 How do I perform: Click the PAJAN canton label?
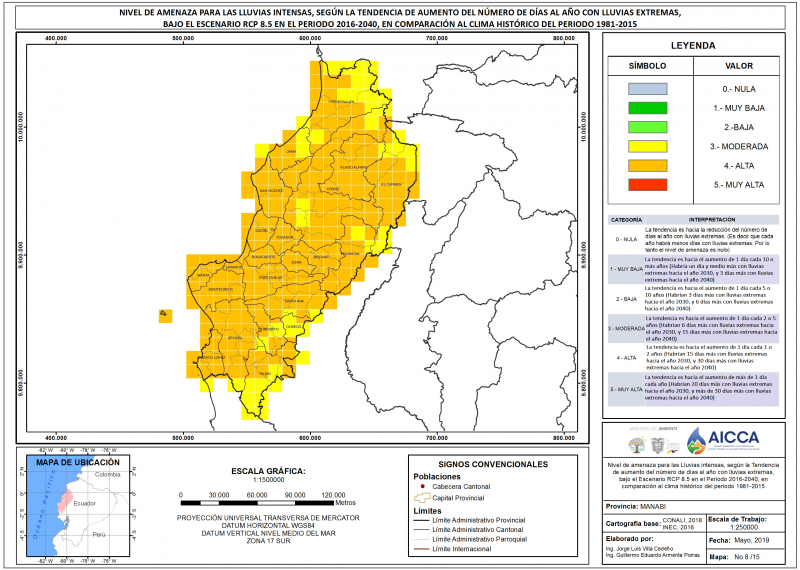[265, 374]
